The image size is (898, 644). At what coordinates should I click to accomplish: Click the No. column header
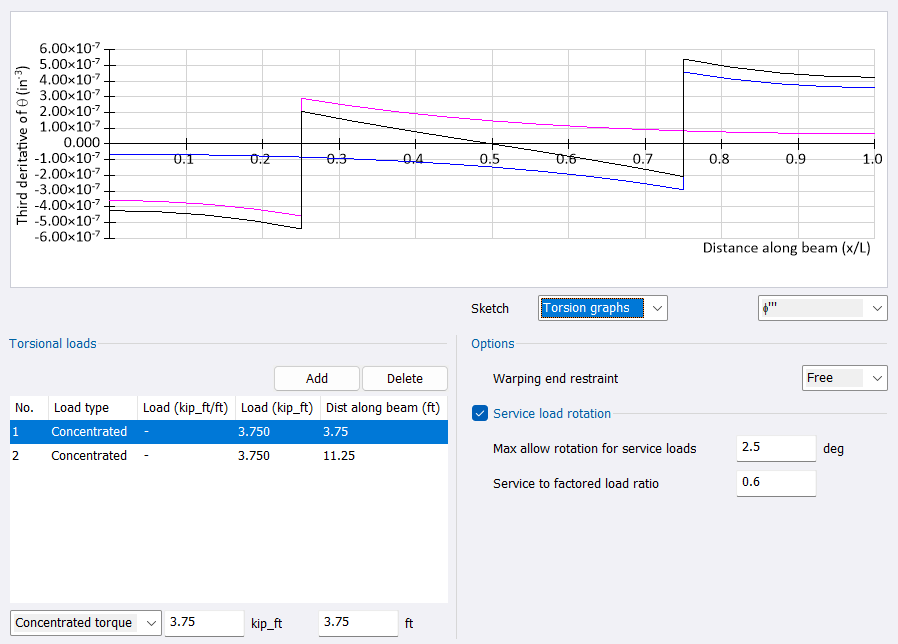[x=25, y=408]
